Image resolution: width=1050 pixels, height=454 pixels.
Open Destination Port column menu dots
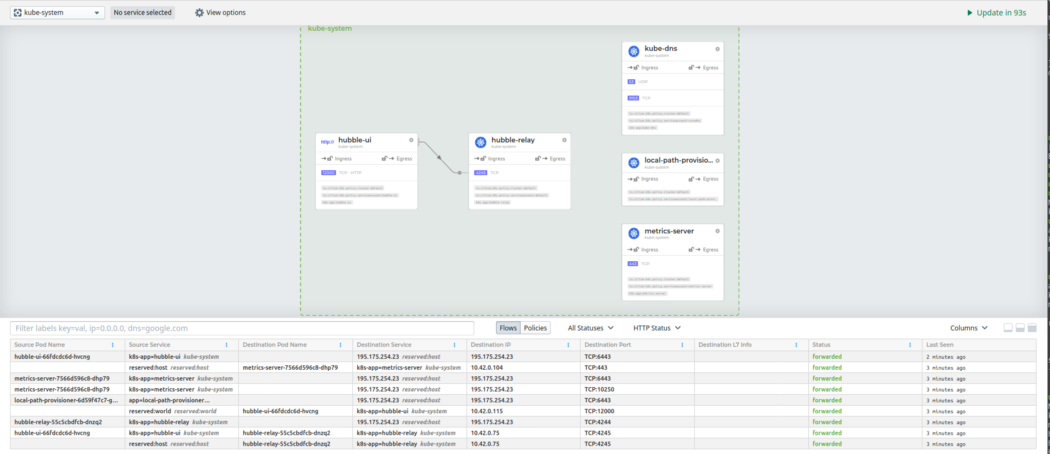[x=682, y=345]
